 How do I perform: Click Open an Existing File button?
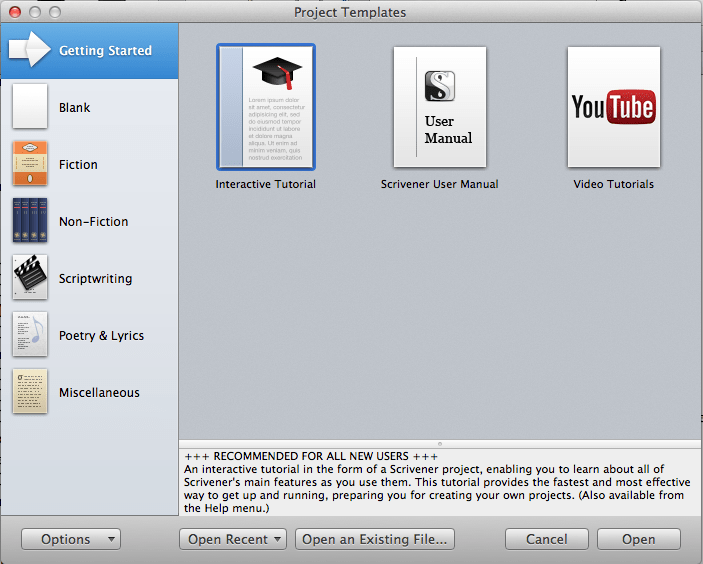pos(375,539)
